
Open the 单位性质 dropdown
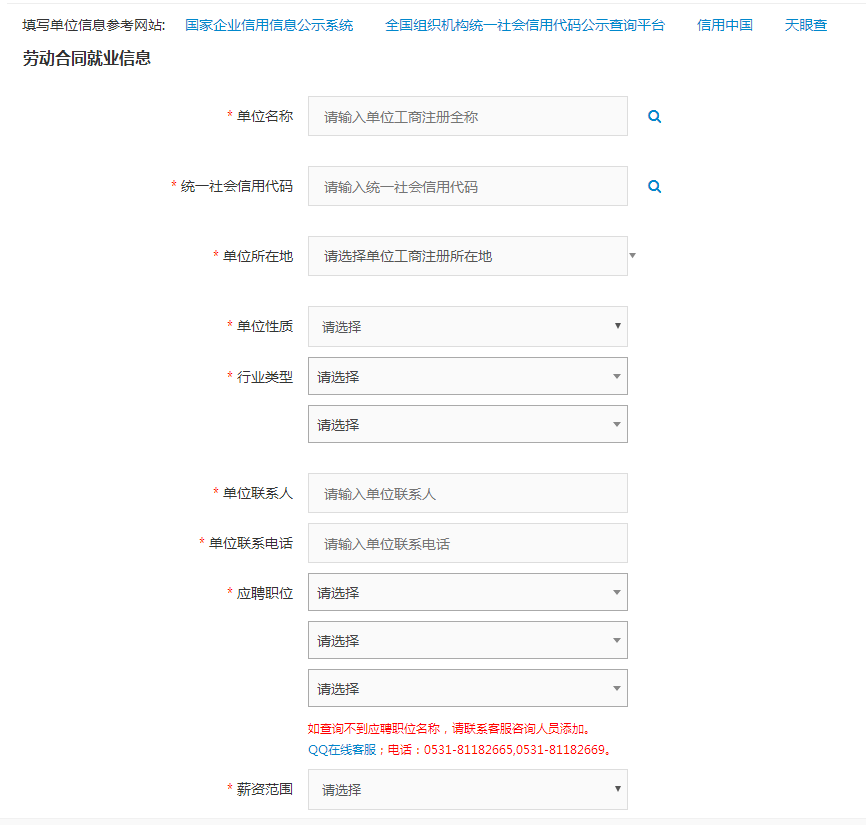(467, 327)
